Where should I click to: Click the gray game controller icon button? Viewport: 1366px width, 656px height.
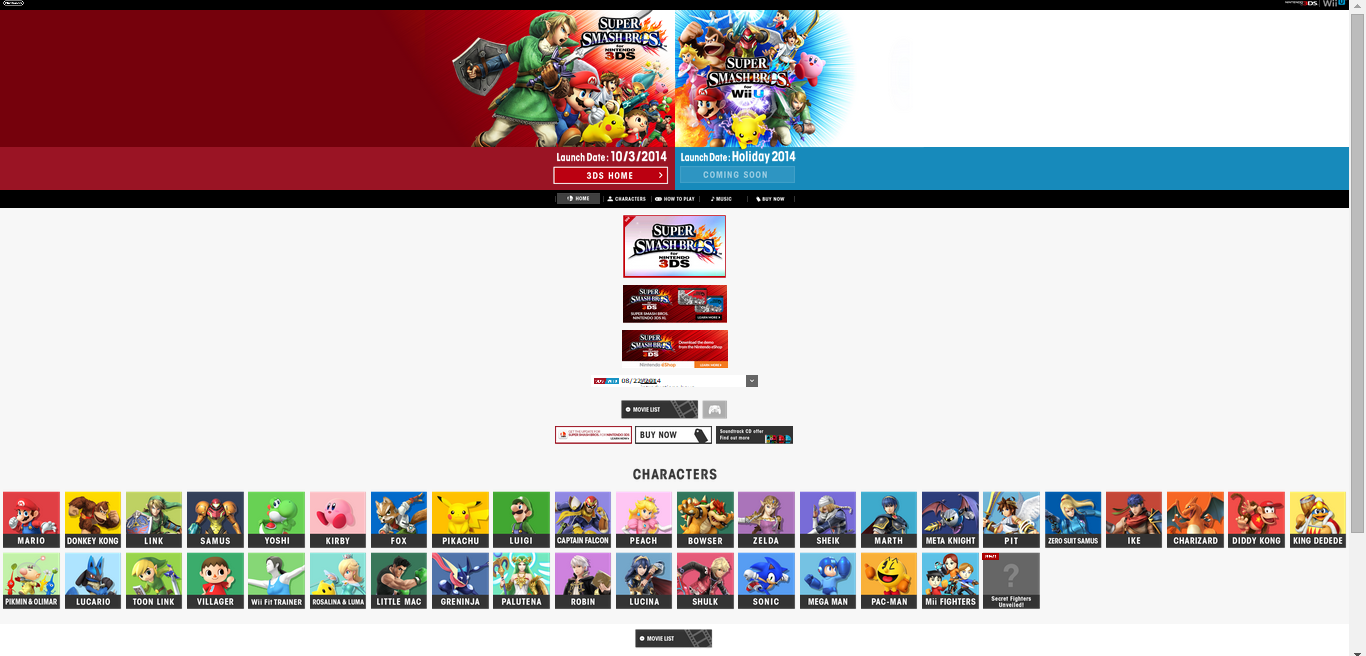point(714,409)
